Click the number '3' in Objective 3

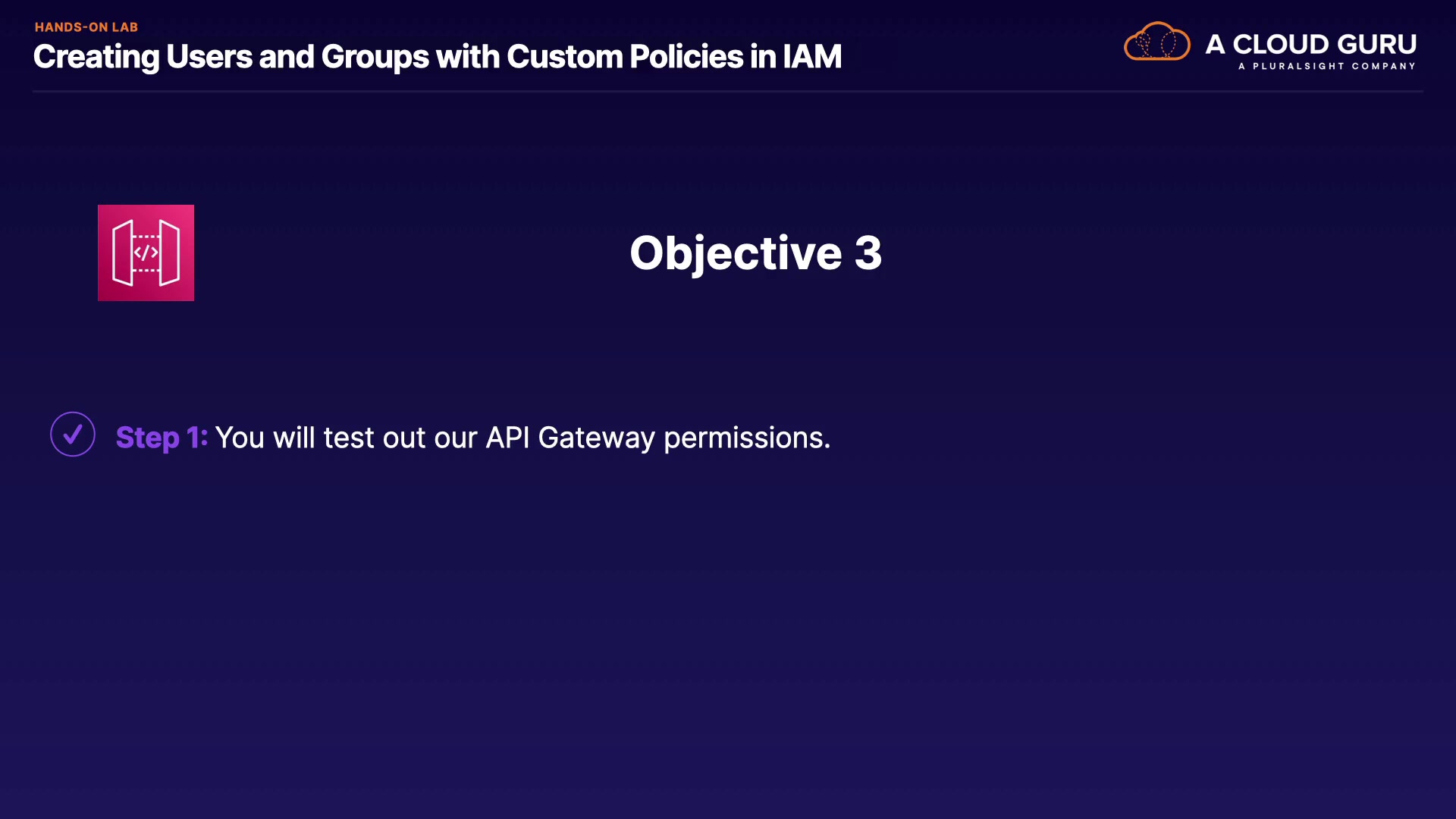tap(868, 253)
